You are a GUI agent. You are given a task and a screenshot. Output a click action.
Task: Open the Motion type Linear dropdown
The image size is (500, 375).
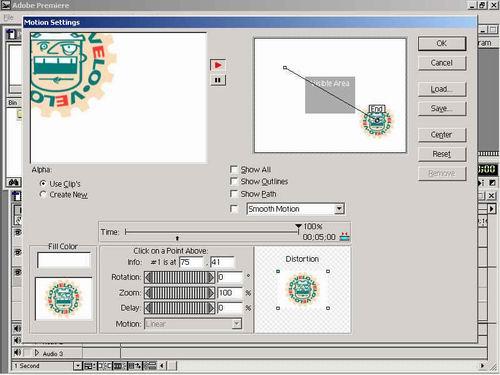(237, 324)
